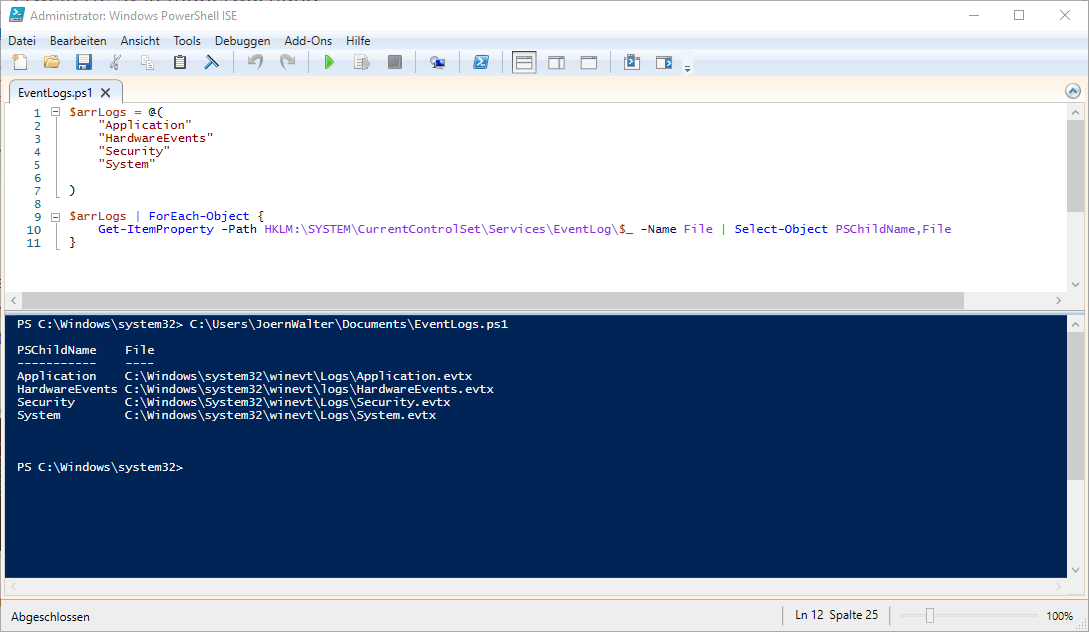1089x632 pixels.
Task: Toggle Show Script Pane Top layout
Action: [524, 62]
